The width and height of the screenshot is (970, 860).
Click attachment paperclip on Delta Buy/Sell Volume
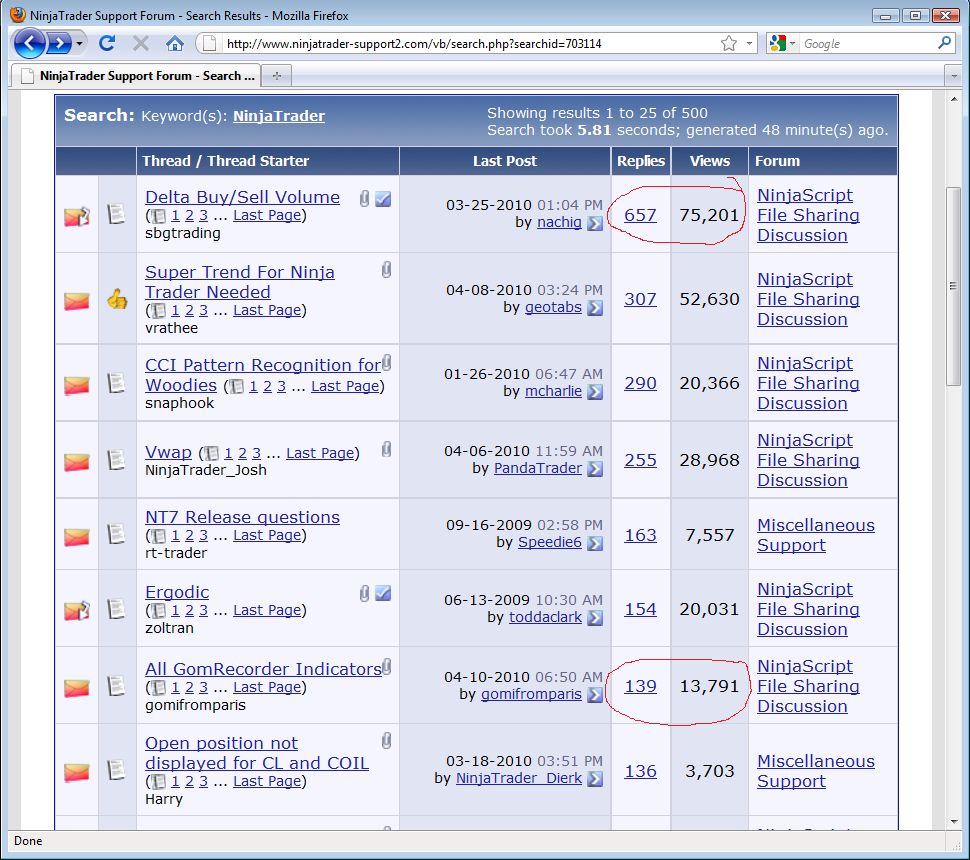click(364, 198)
